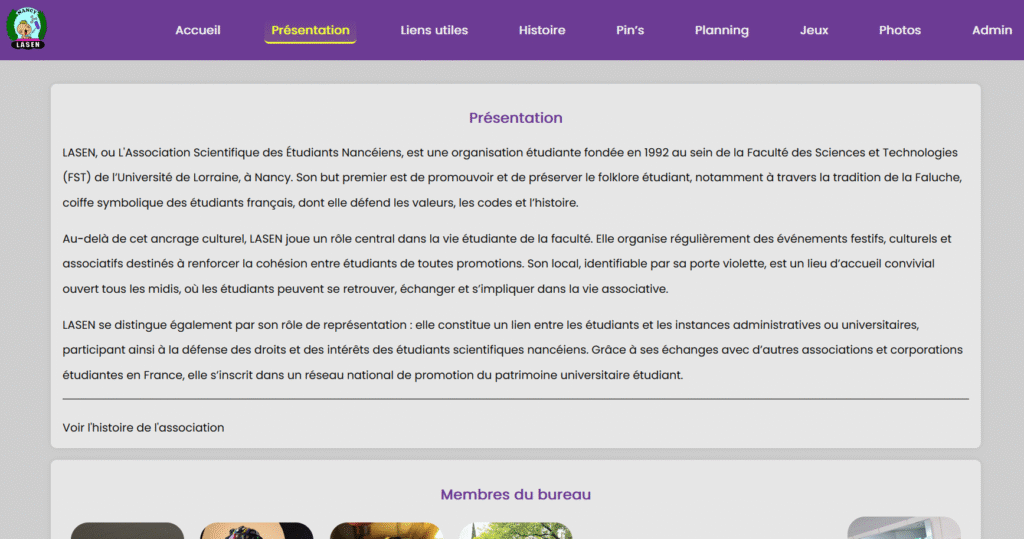Select the first bureau member photo

coord(127,530)
